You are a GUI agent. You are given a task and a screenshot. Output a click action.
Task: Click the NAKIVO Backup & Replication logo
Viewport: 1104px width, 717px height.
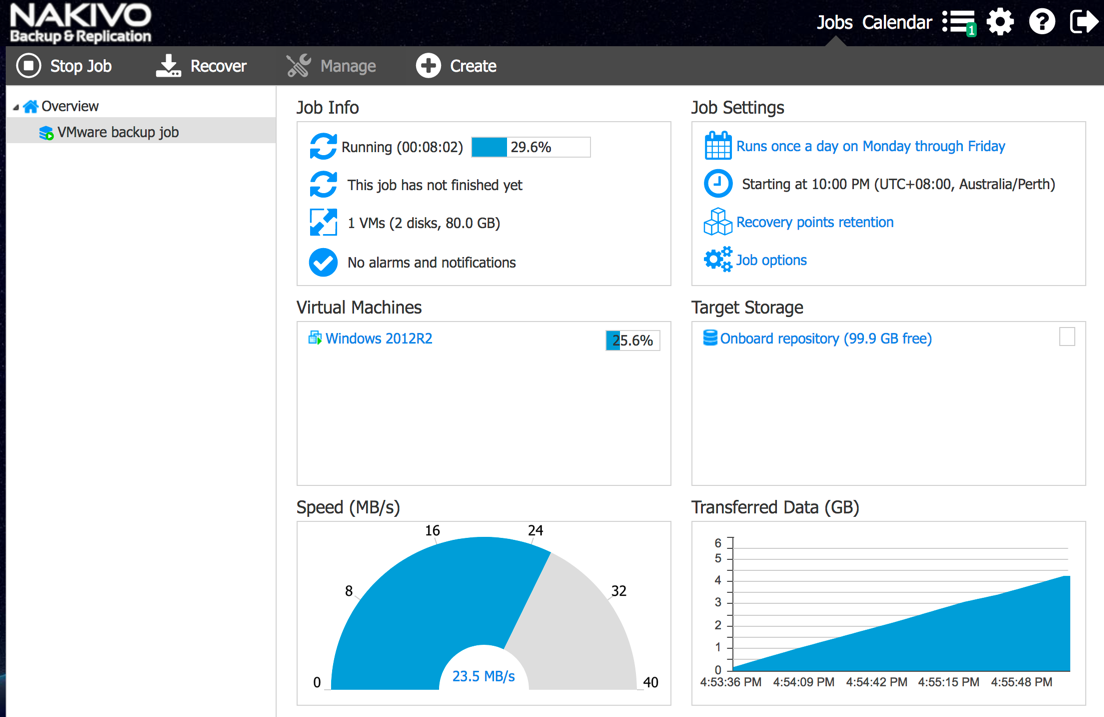click(x=80, y=23)
